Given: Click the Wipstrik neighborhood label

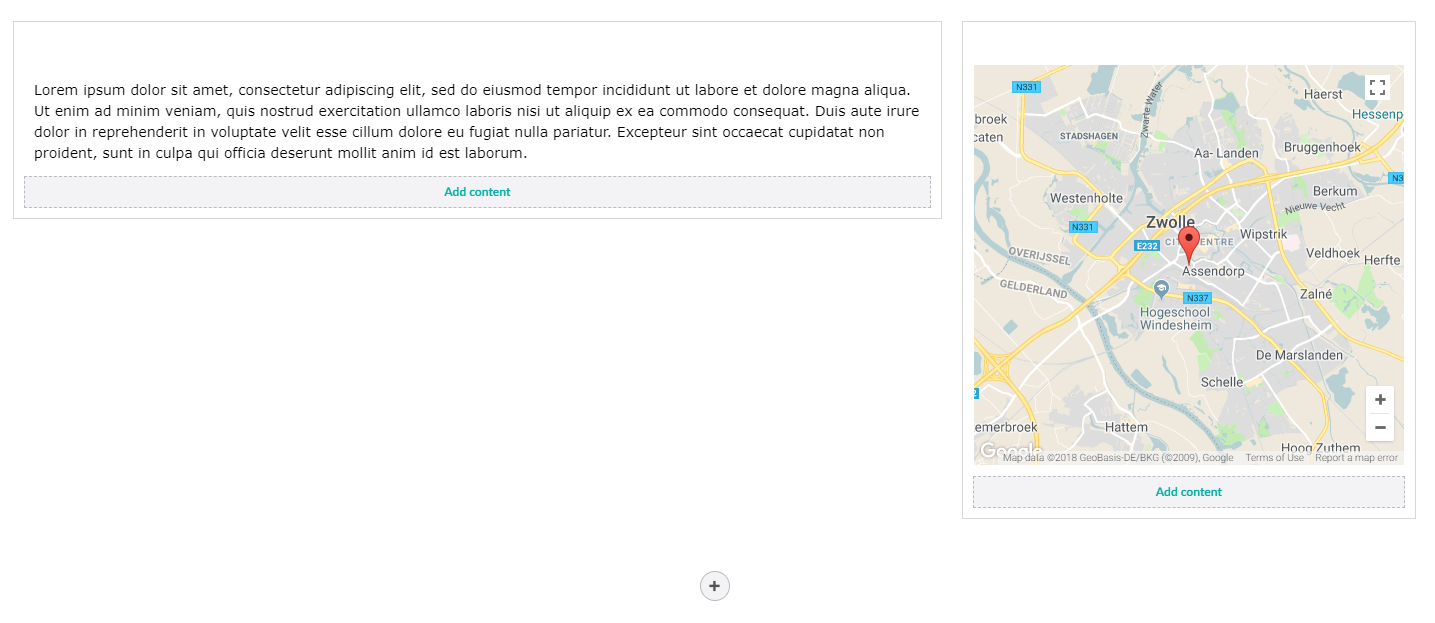Looking at the screenshot, I should tap(1263, 234).
